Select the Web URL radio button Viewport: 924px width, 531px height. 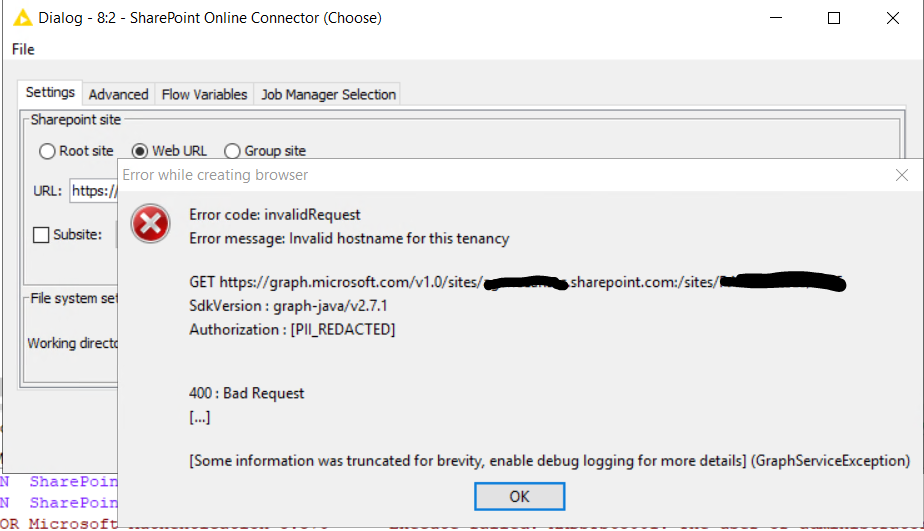coord(140,151)
